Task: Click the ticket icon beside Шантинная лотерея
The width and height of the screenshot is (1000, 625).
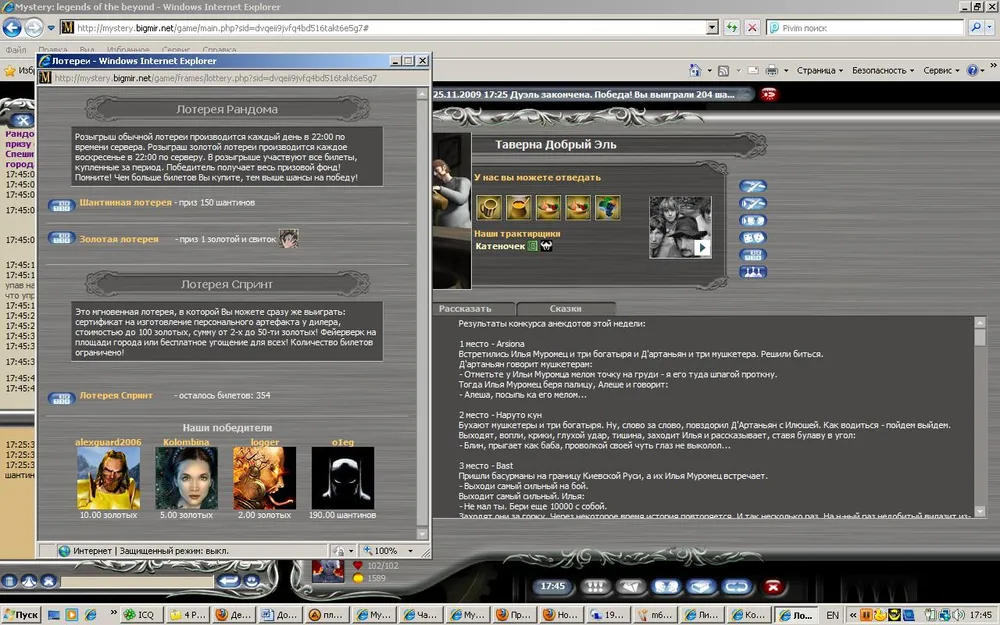Action: pos(61,205)
